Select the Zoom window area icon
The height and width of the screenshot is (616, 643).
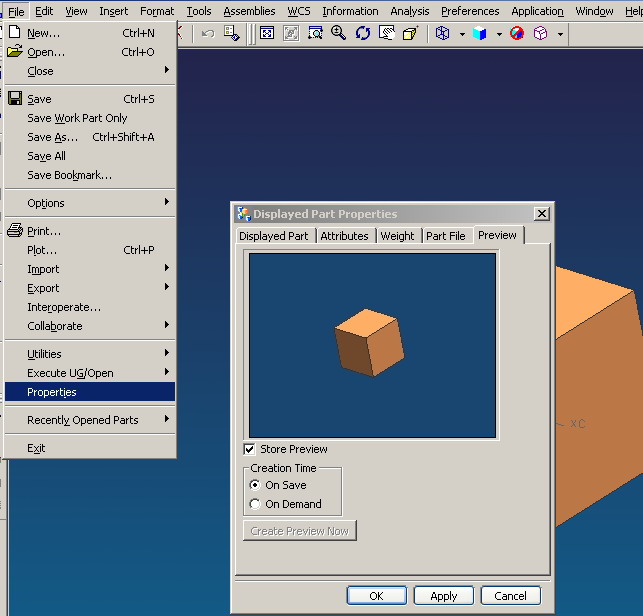coord(315,33)
